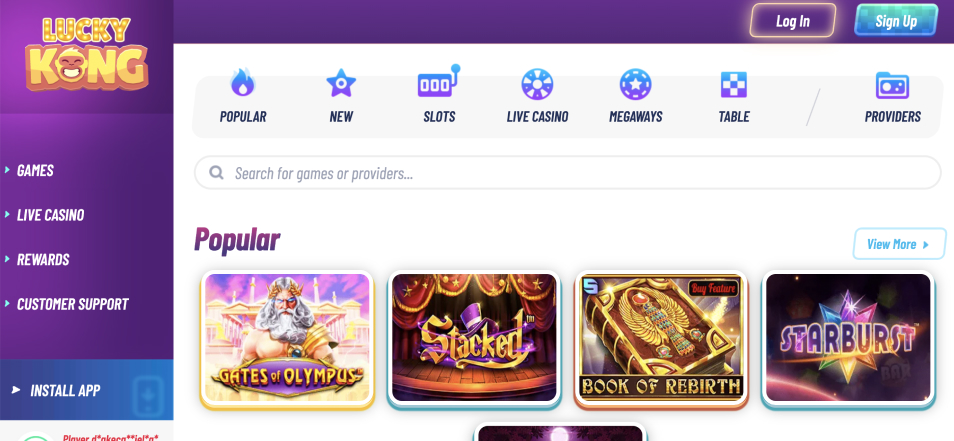Screen dimensions: 954x441
Task: Select the Live Casino wheel icon
Action: (537, 84)
